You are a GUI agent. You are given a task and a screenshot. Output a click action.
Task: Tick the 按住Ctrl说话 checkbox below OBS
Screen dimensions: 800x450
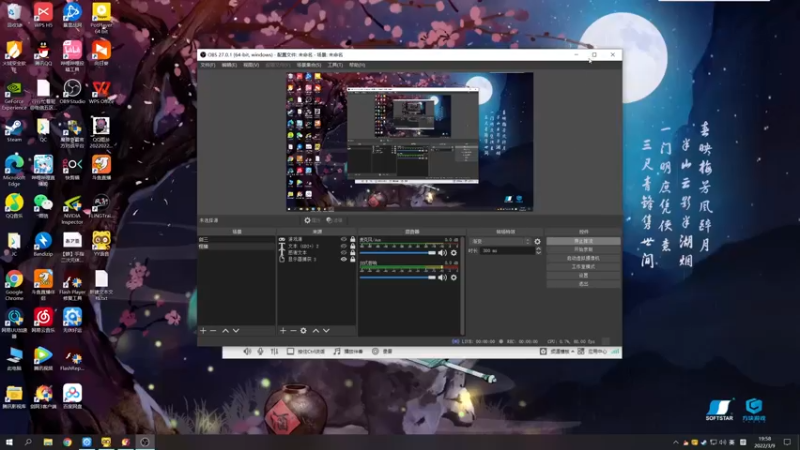[x=290, y=352]
